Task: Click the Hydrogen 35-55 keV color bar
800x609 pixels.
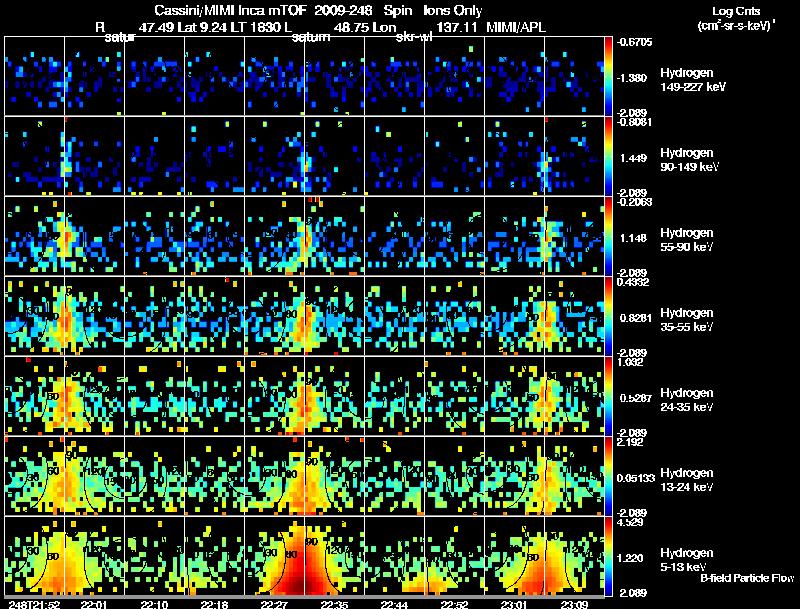Action: [608, 316]
